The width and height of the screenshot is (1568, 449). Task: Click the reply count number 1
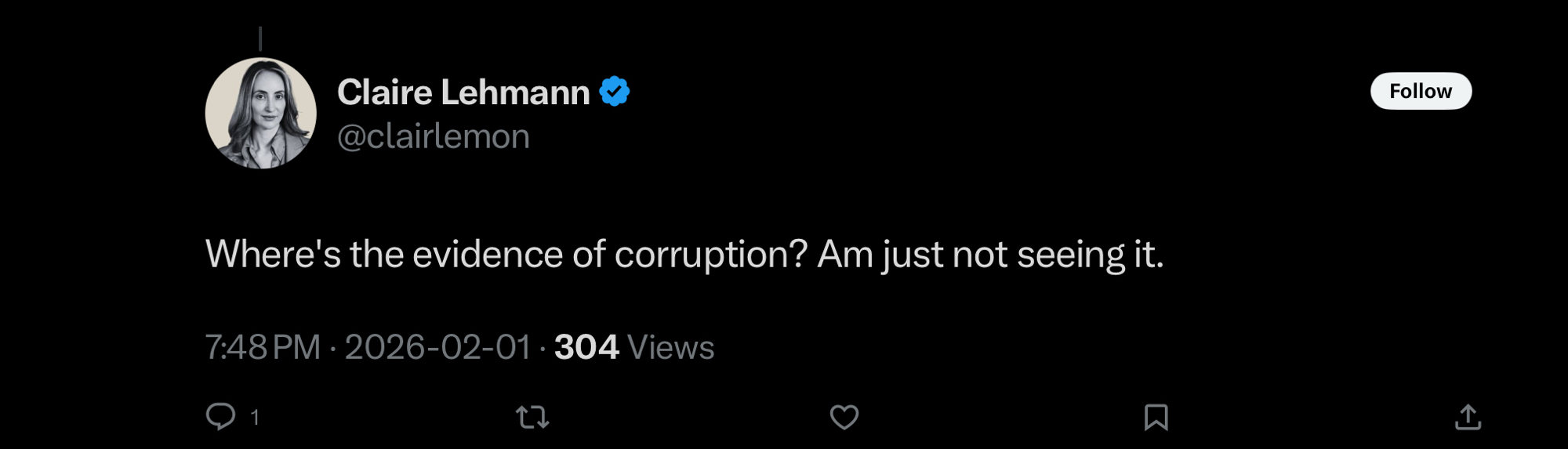pyautogui.click(x=255, y=417)
